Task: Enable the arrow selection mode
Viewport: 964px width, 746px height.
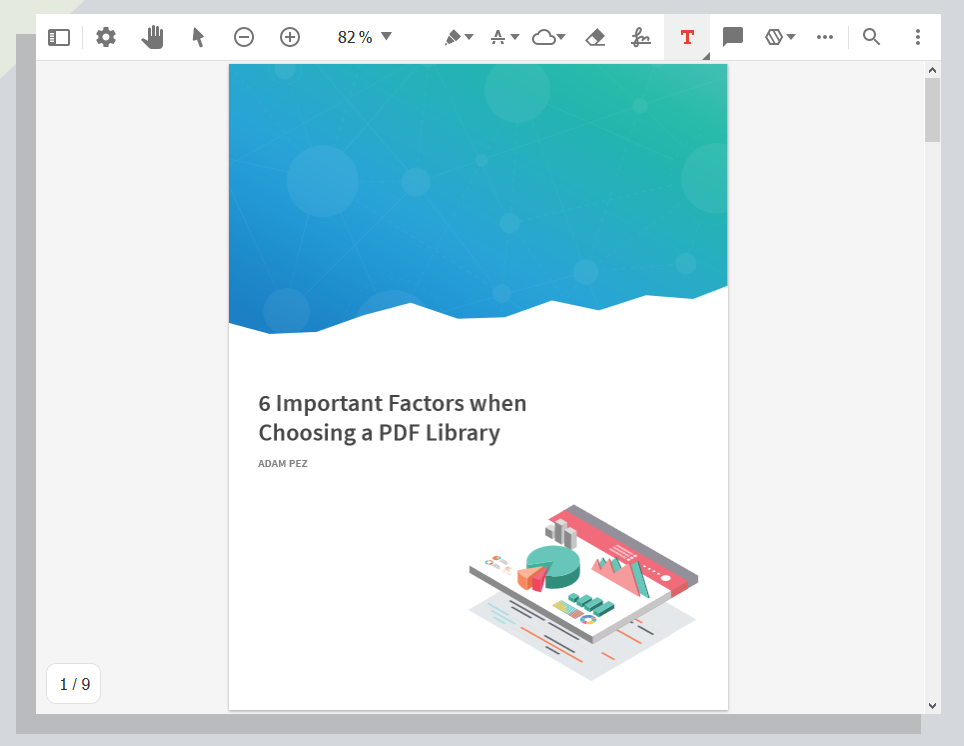Action: pyautogui.click(x=197, y=37)
